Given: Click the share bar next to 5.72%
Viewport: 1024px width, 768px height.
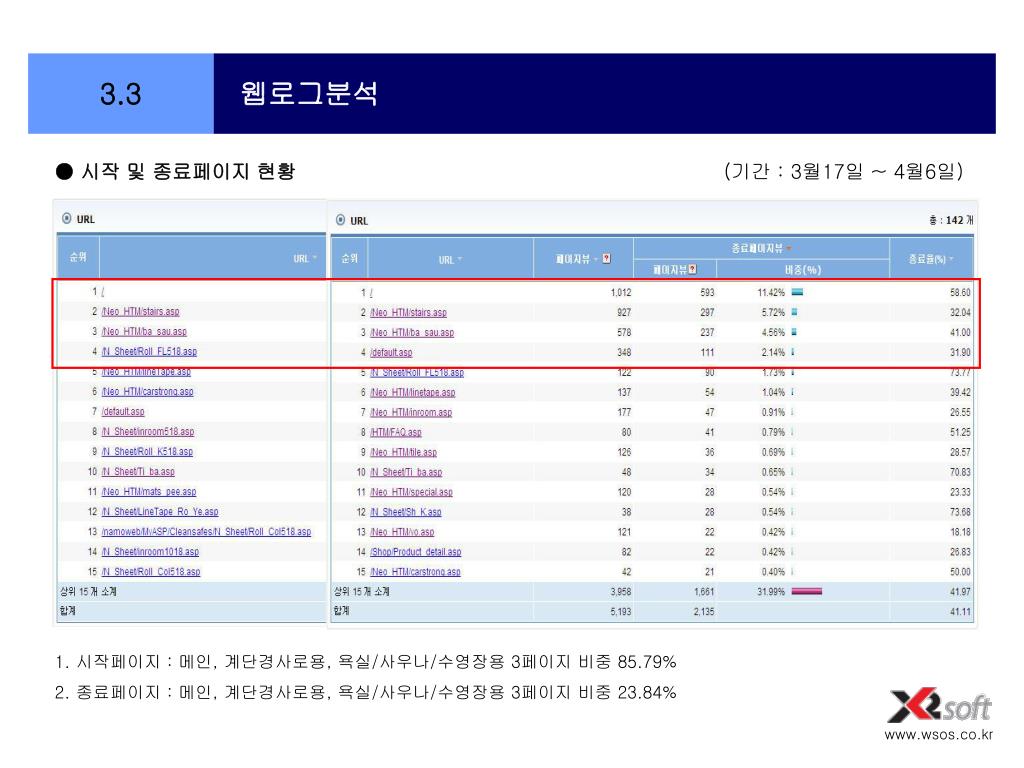Looking at the screenshot, I should coord(794,312).
